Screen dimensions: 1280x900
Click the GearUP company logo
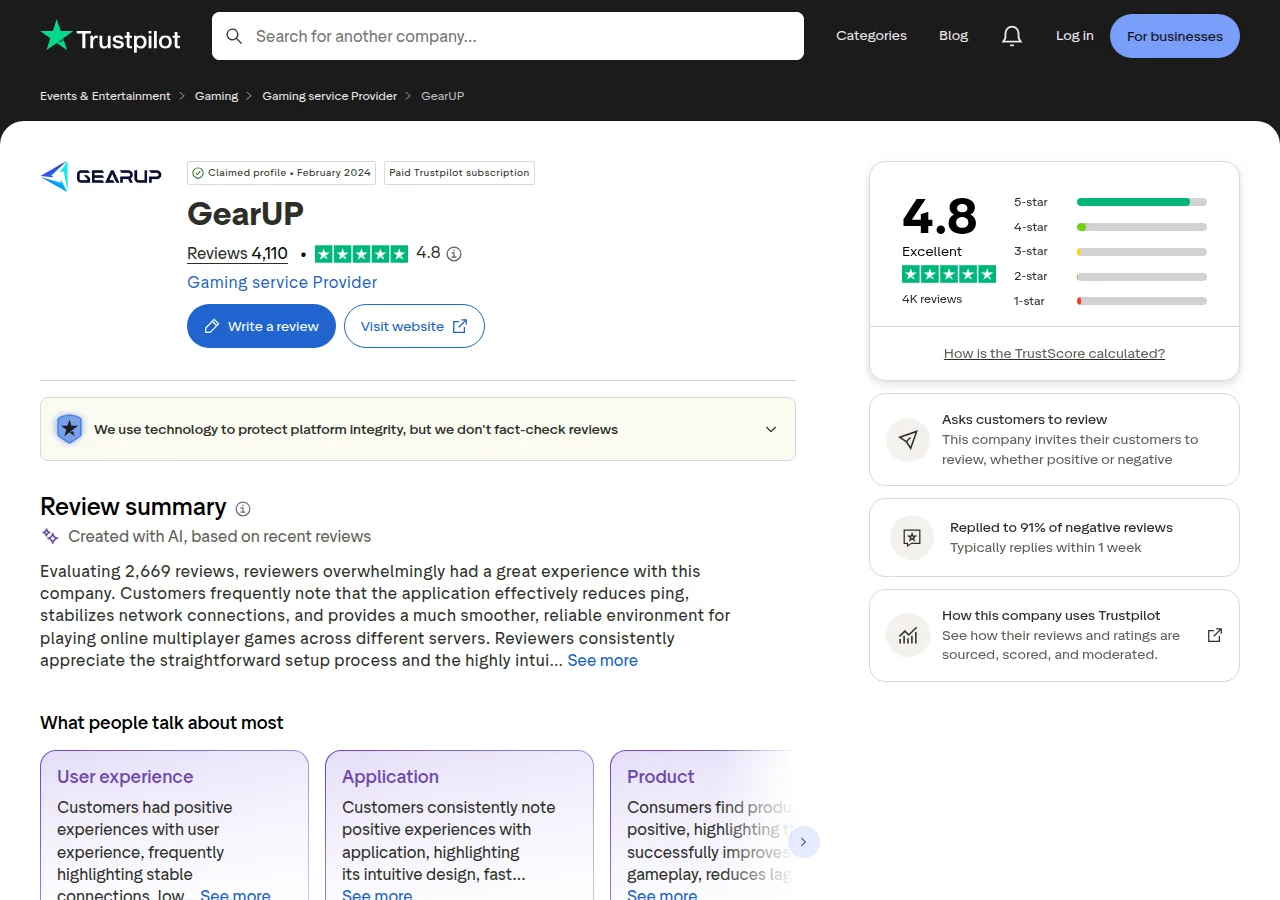coord(101,176)
